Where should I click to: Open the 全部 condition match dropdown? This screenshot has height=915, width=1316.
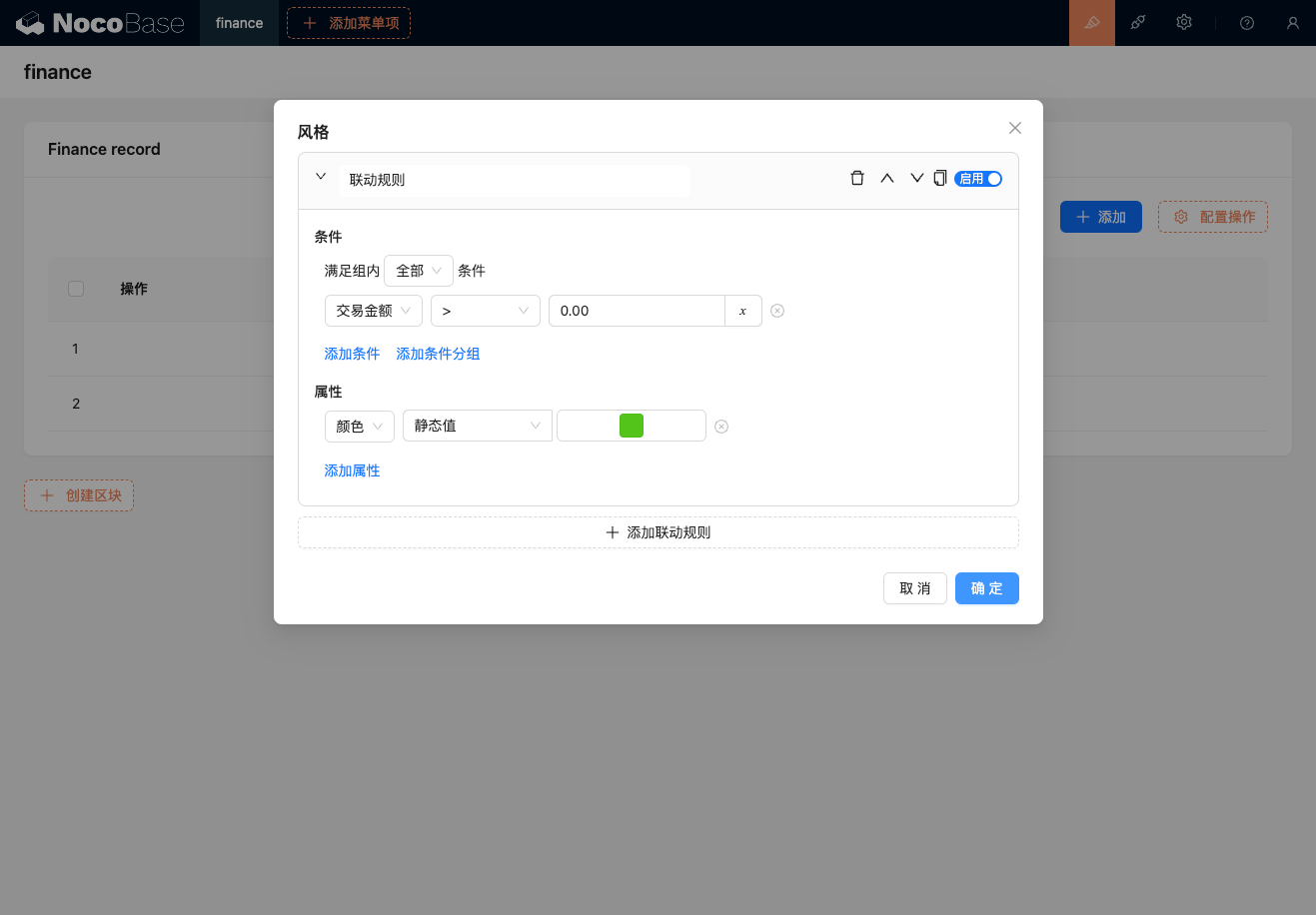point(418,271)
